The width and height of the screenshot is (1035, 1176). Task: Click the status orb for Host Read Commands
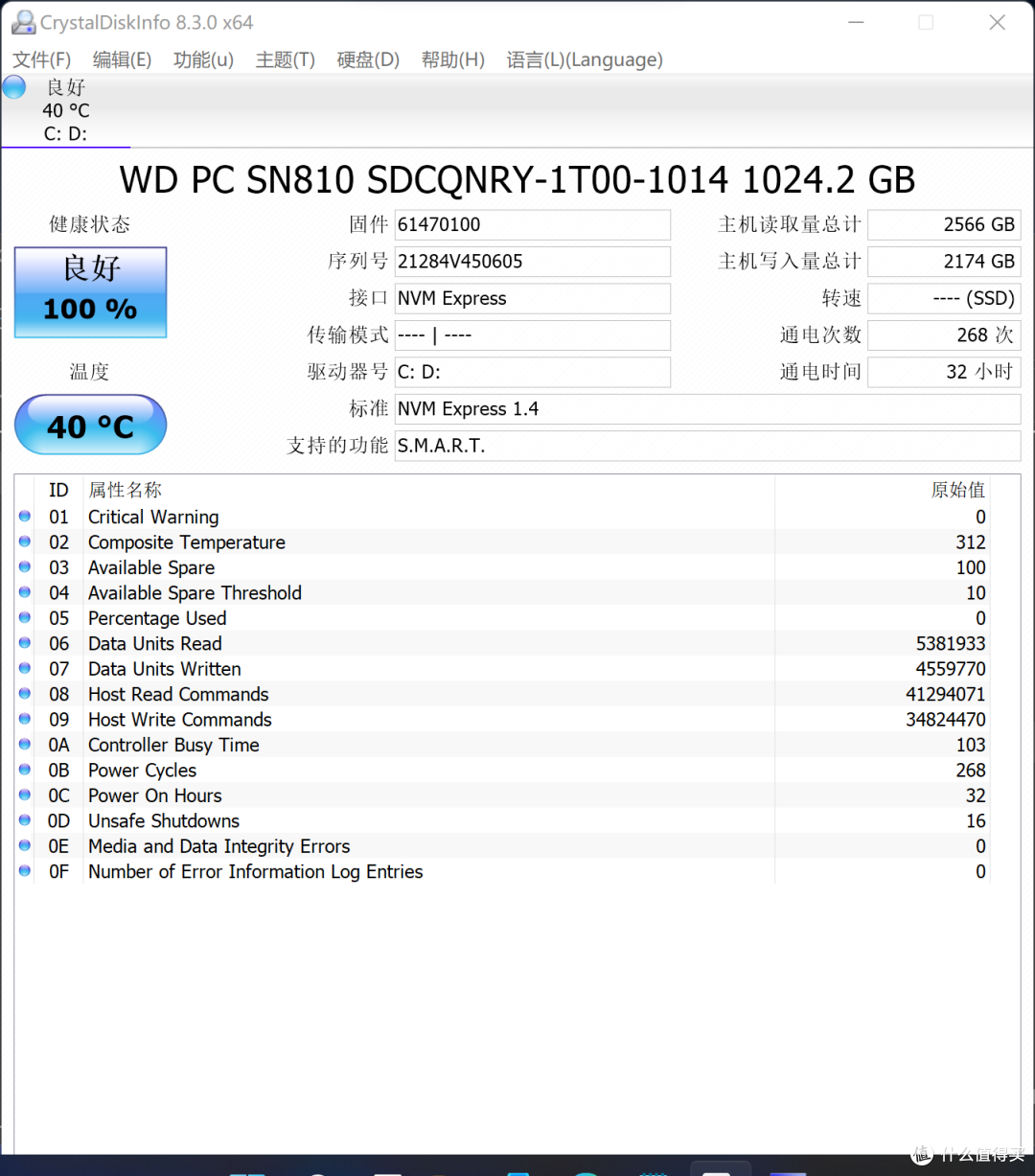click(25, 694)
